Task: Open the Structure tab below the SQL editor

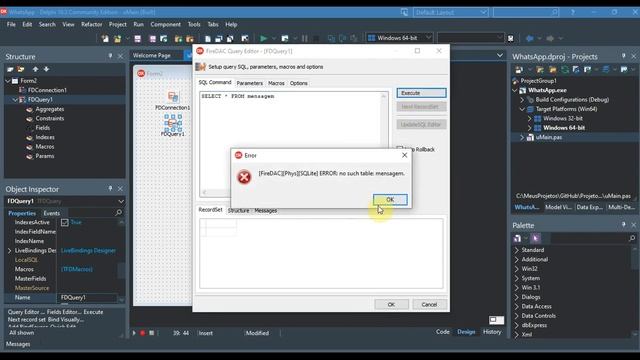Action: [238, 211]
